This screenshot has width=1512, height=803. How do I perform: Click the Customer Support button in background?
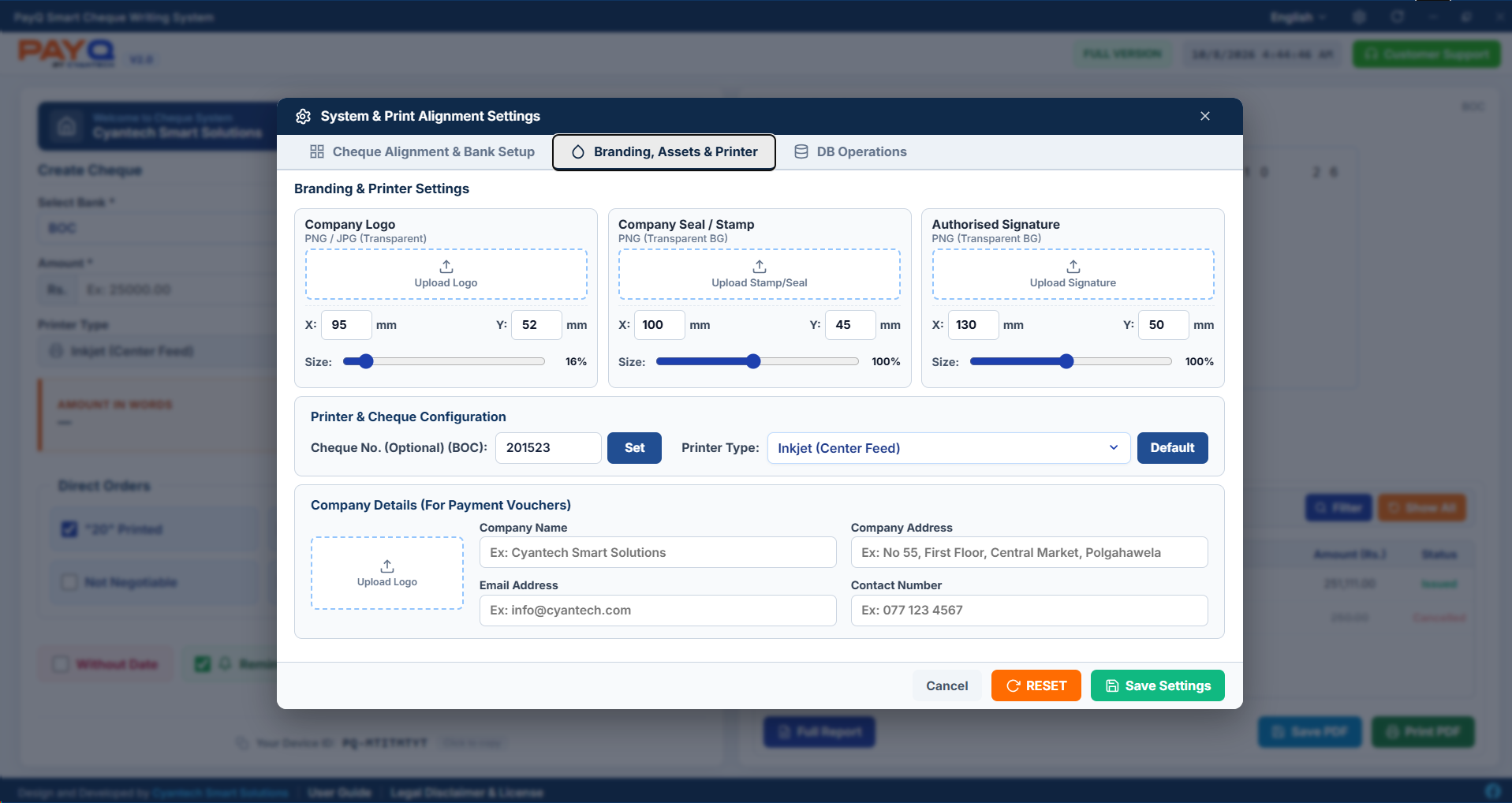coord(1427,54)
